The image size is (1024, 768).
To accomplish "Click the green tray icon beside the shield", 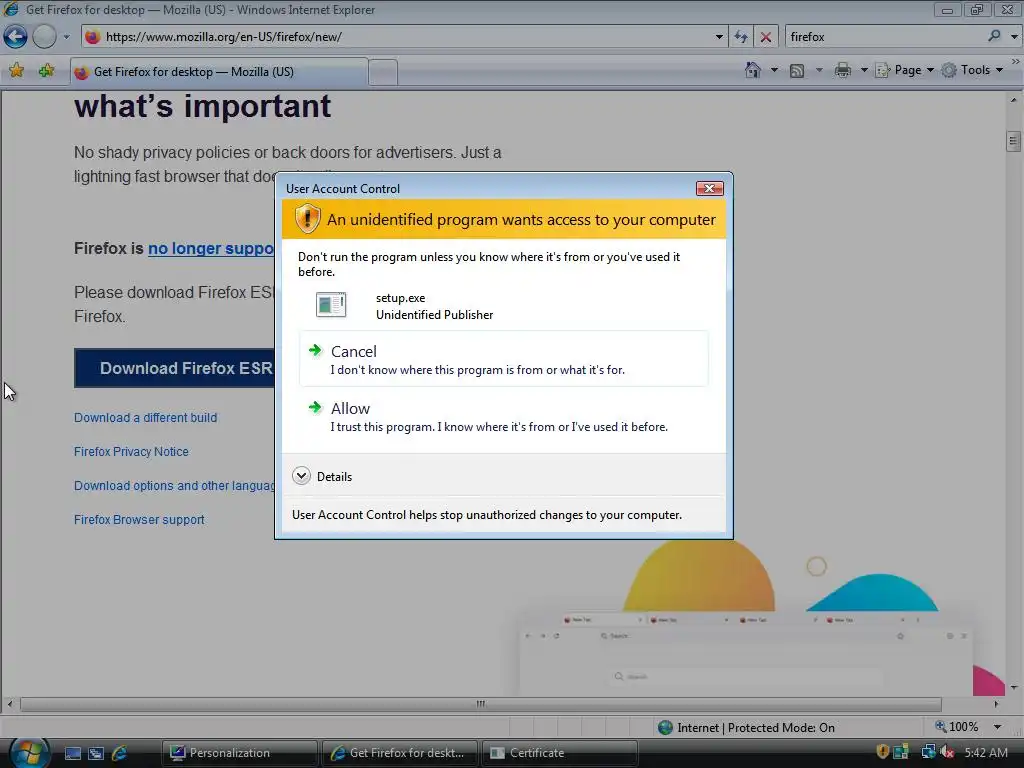I will [901, 752].
